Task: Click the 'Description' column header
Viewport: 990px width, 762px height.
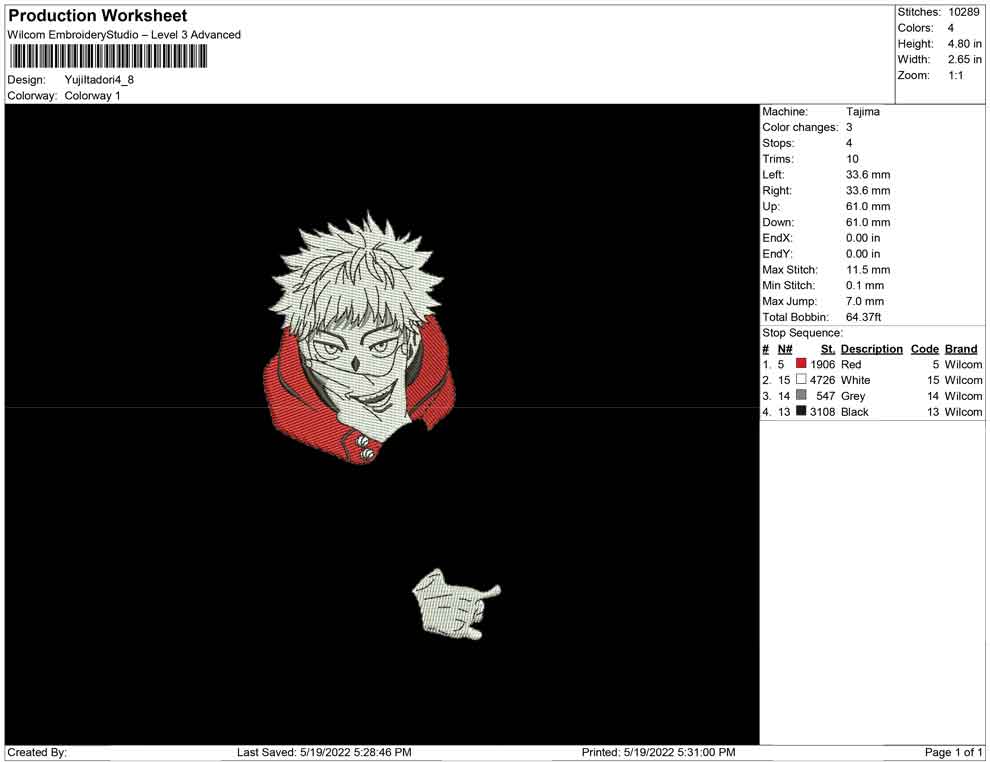Action: (x=871, y=349)
